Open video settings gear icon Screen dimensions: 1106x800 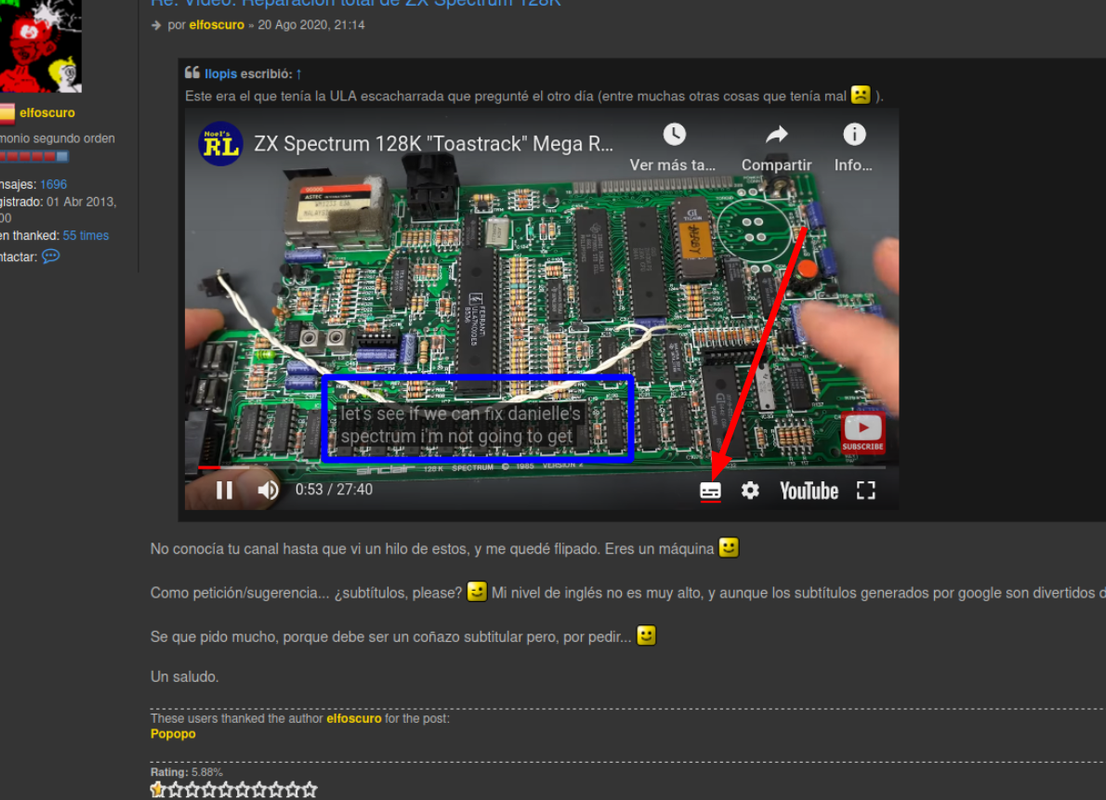coord(750,490)
